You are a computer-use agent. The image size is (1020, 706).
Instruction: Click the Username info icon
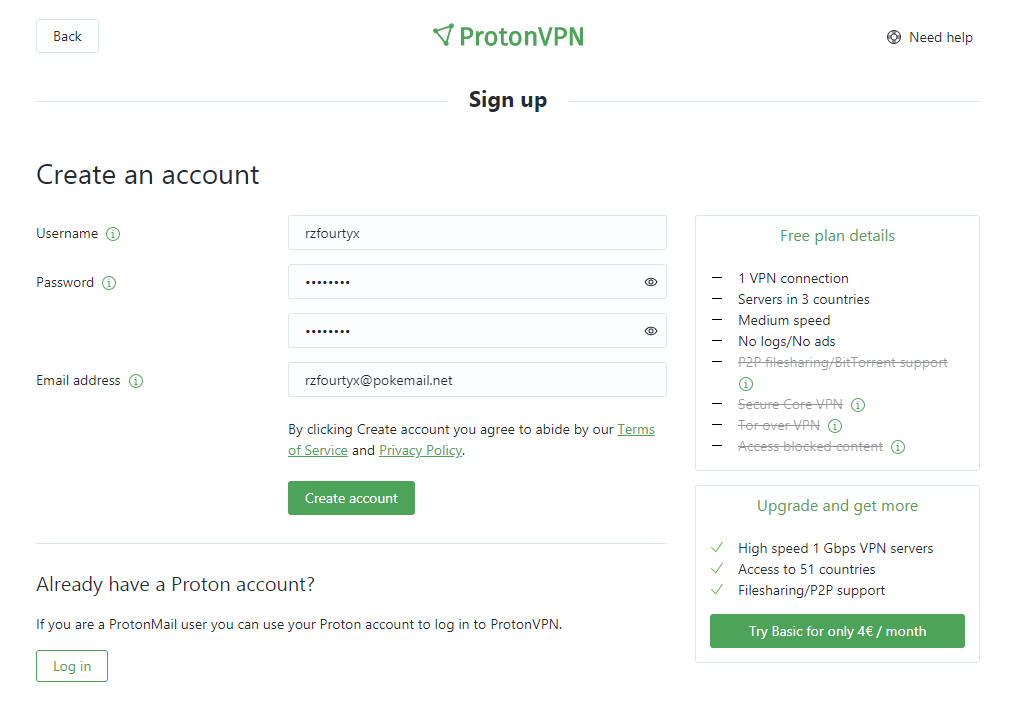(x=113, y=234)
